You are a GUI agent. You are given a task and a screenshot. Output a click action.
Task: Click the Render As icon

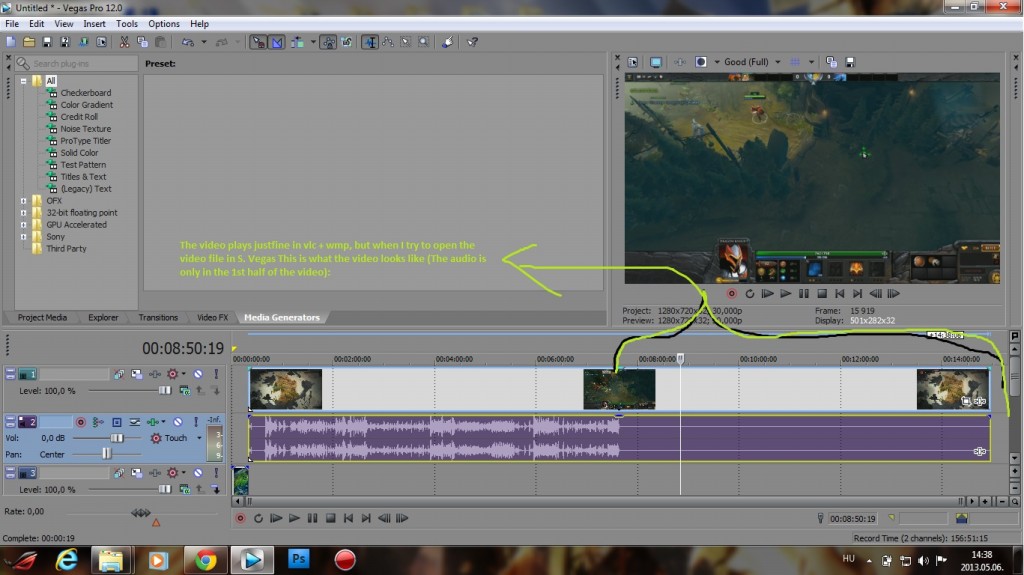[83, 42]
